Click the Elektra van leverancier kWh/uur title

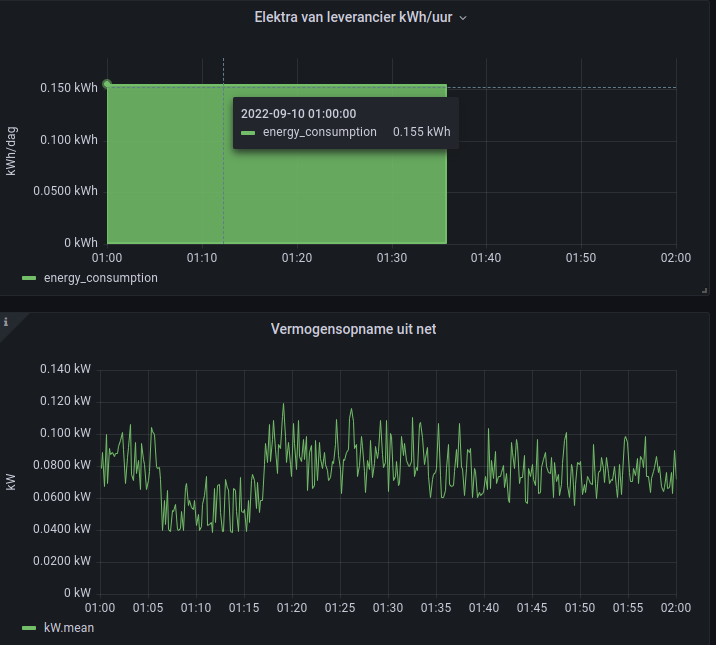(x=353, y=17)
